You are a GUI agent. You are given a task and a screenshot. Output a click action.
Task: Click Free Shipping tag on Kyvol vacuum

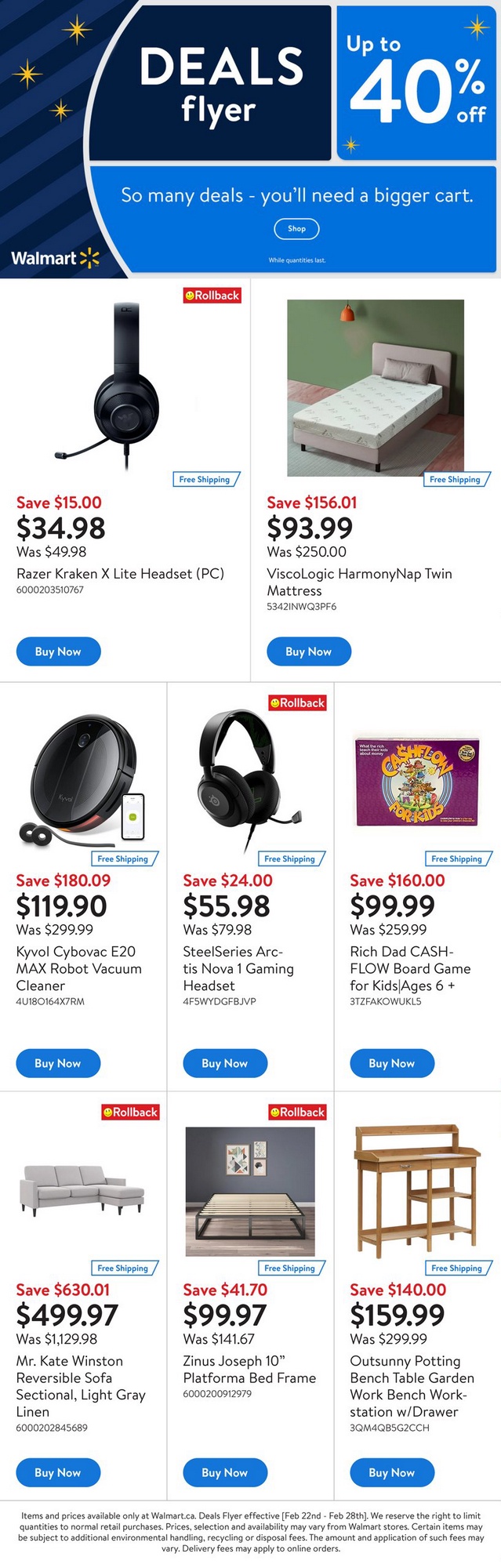point(122,858)
